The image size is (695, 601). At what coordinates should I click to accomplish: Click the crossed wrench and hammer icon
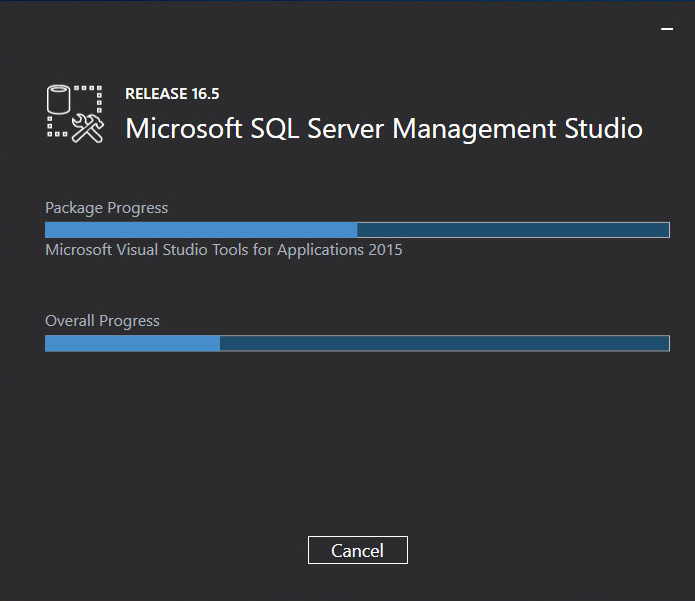pyautogui.click(x=88, y=129)
